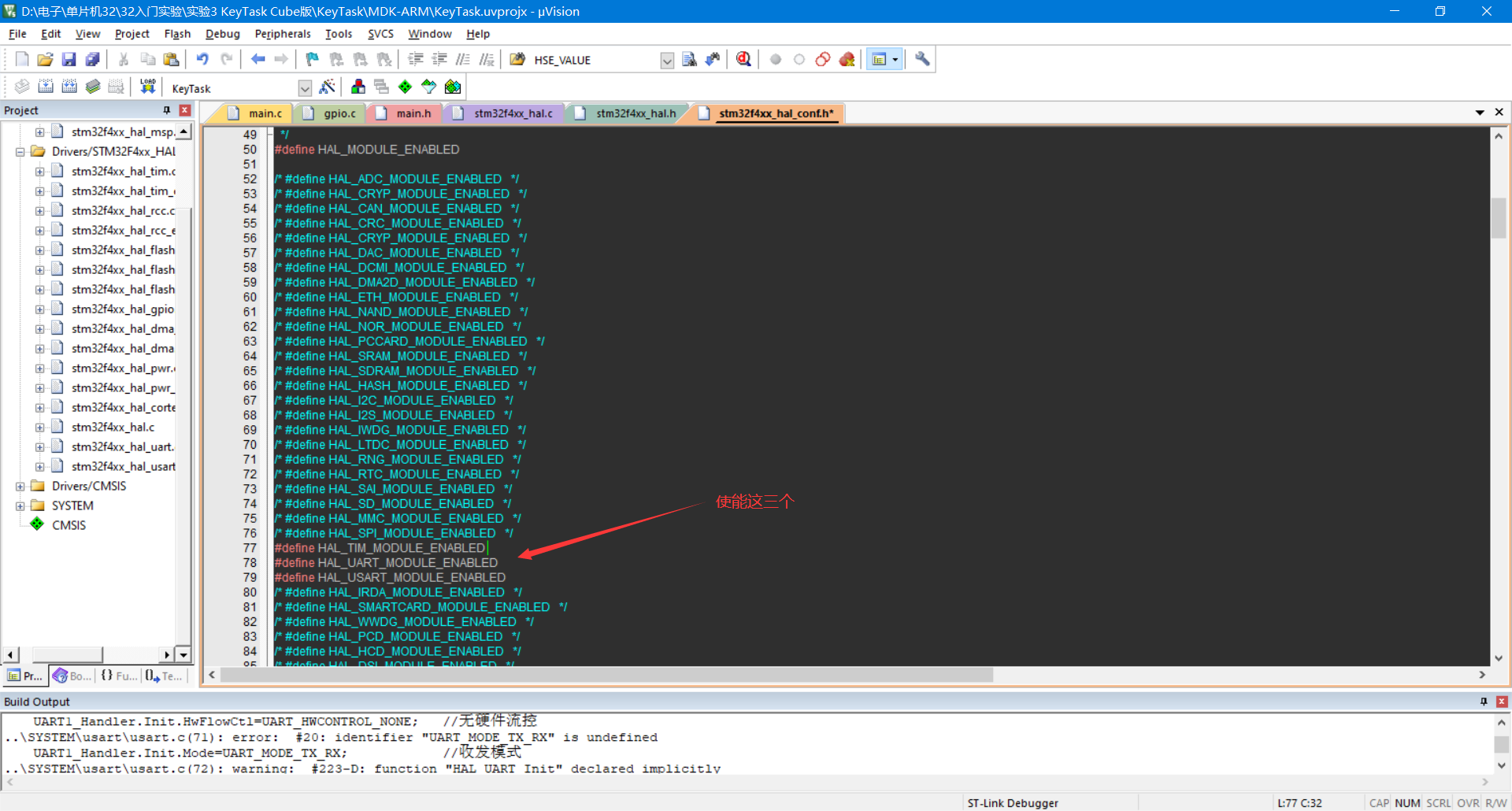The height and width of the screenshot is (811, 1512).
Task: Pin the Project panel
Action: pos(166,110)
